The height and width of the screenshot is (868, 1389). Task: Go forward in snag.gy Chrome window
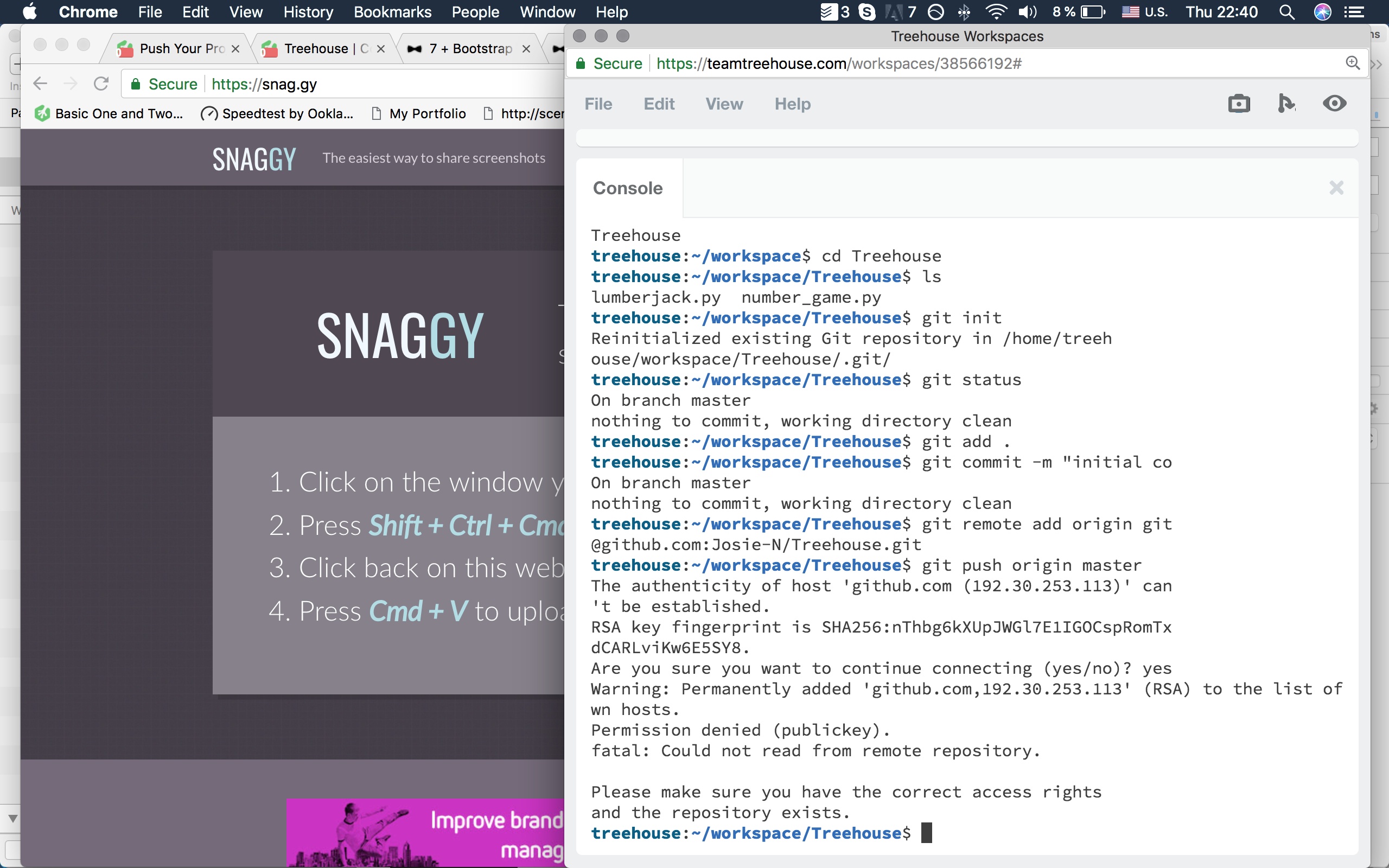coord(71,85)
